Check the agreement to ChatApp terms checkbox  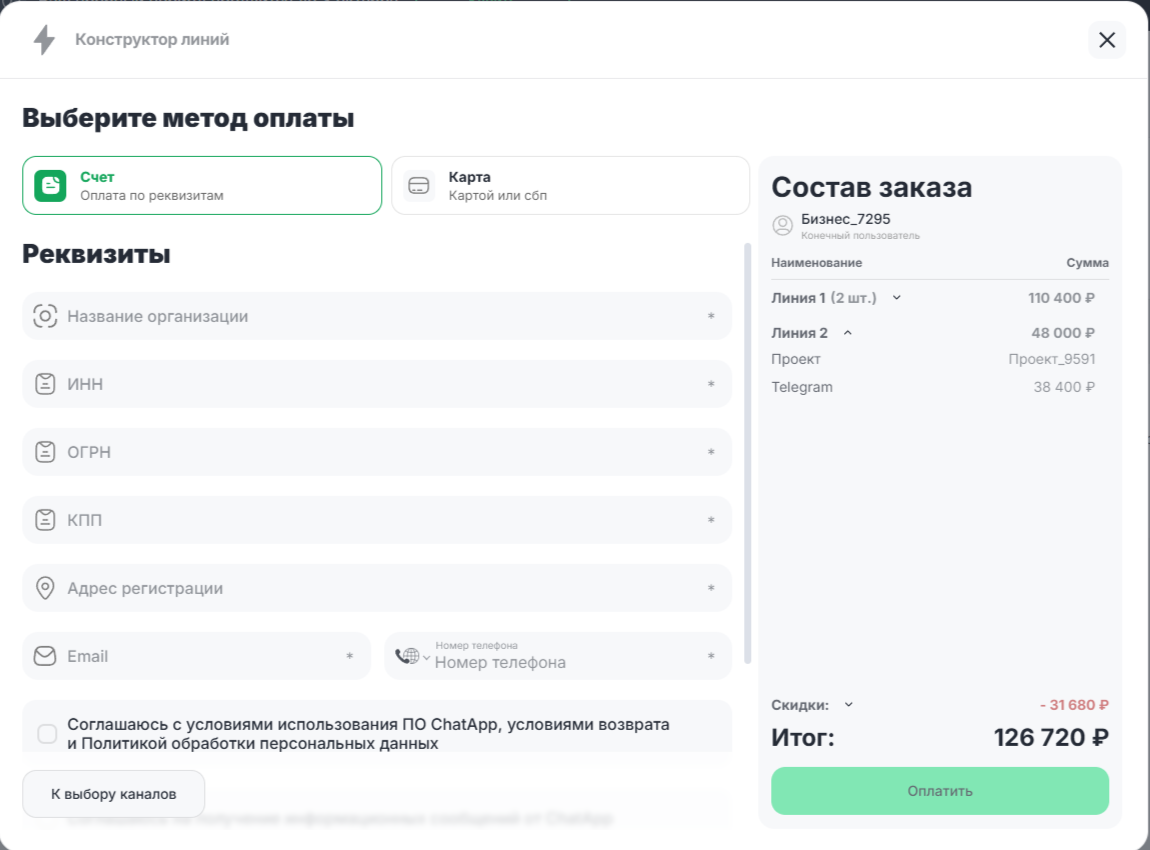(47, 734)
